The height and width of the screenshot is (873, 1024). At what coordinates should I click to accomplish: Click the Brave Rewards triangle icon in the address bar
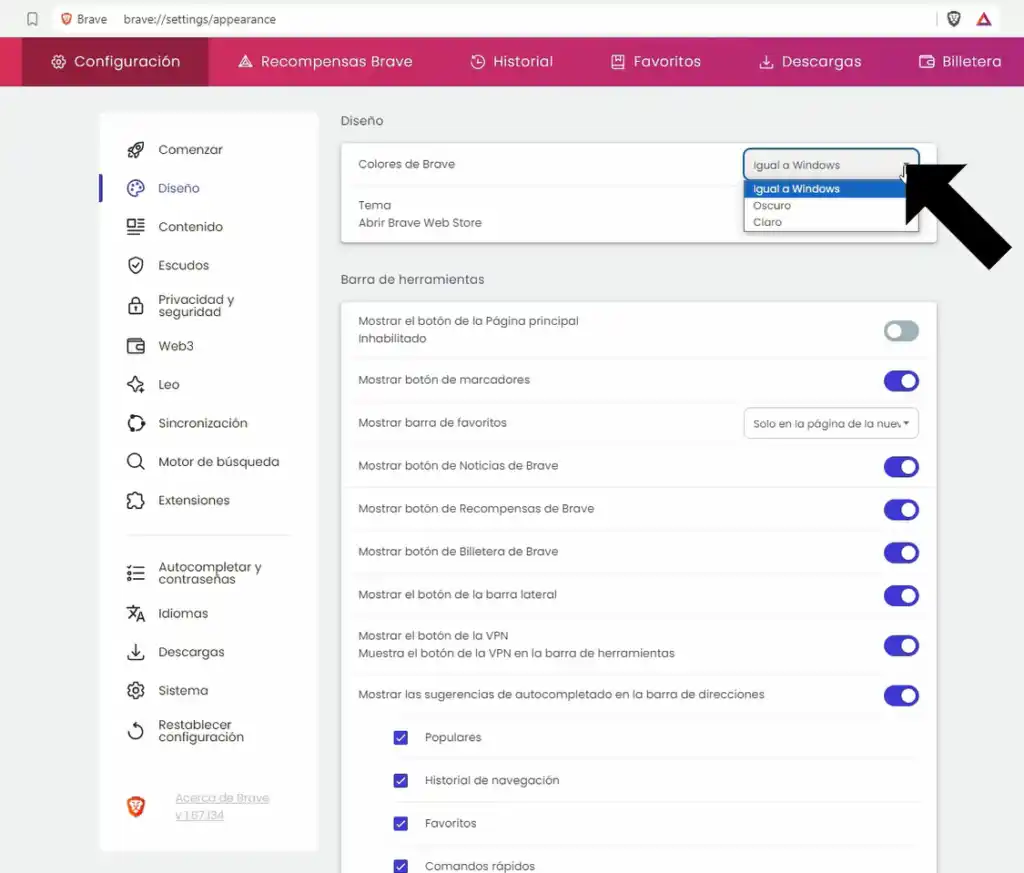click(984, 19)
